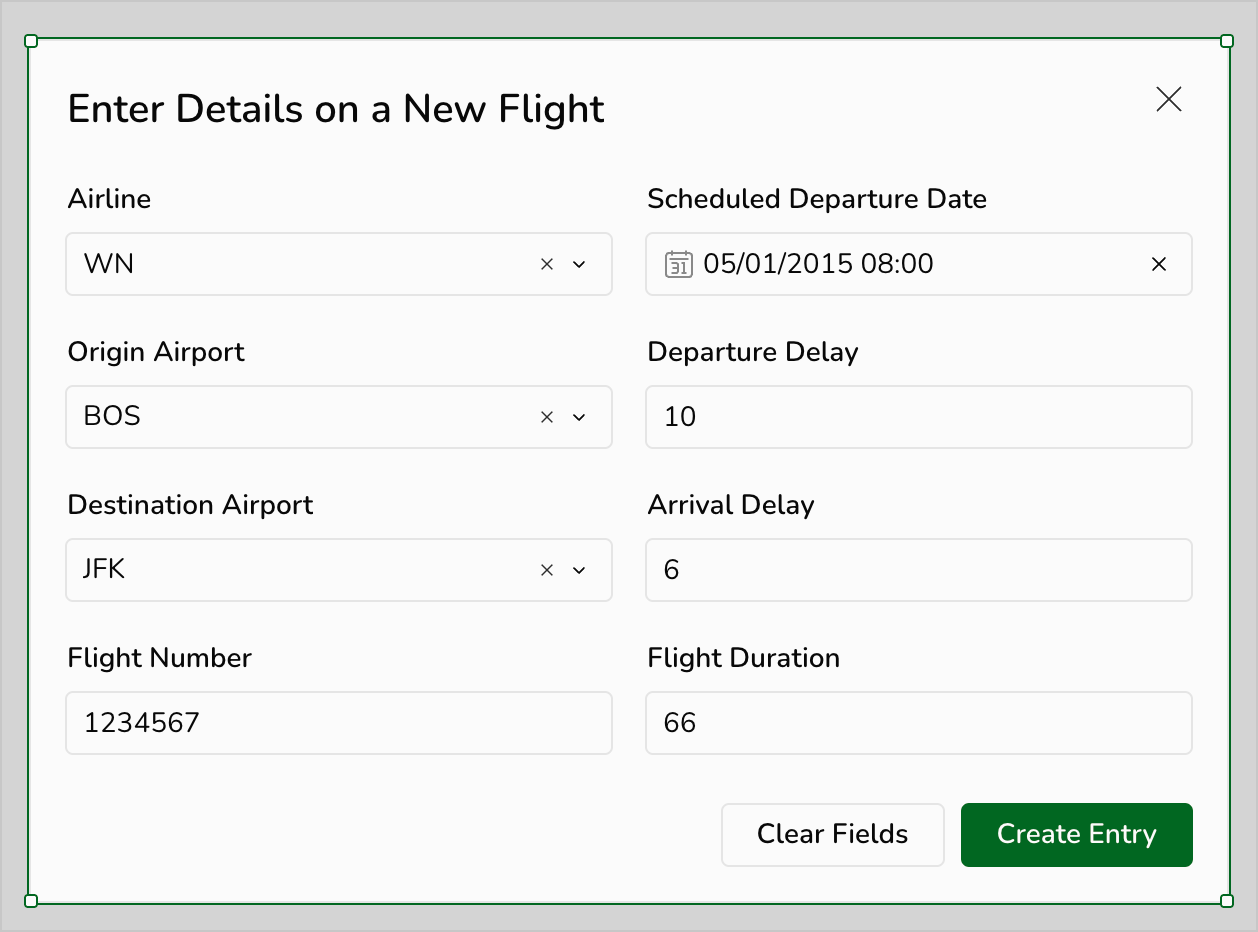
Task: Click the Flight Duration input field
Action: pos(918,723)
